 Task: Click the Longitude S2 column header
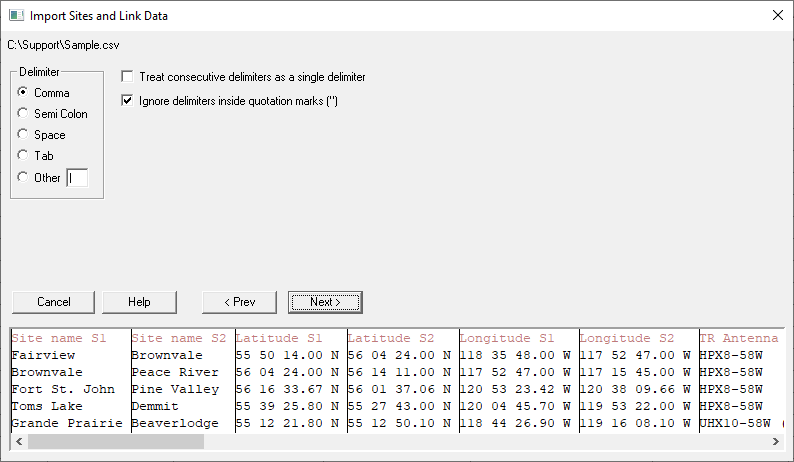pos(627,339)
